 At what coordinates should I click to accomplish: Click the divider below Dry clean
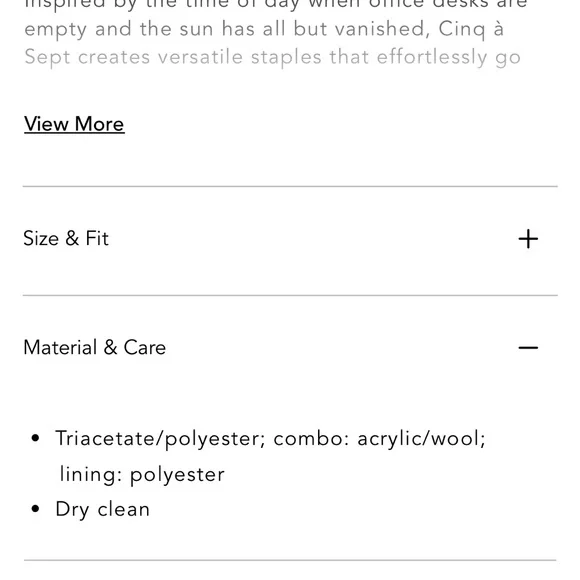coord(290,560)
